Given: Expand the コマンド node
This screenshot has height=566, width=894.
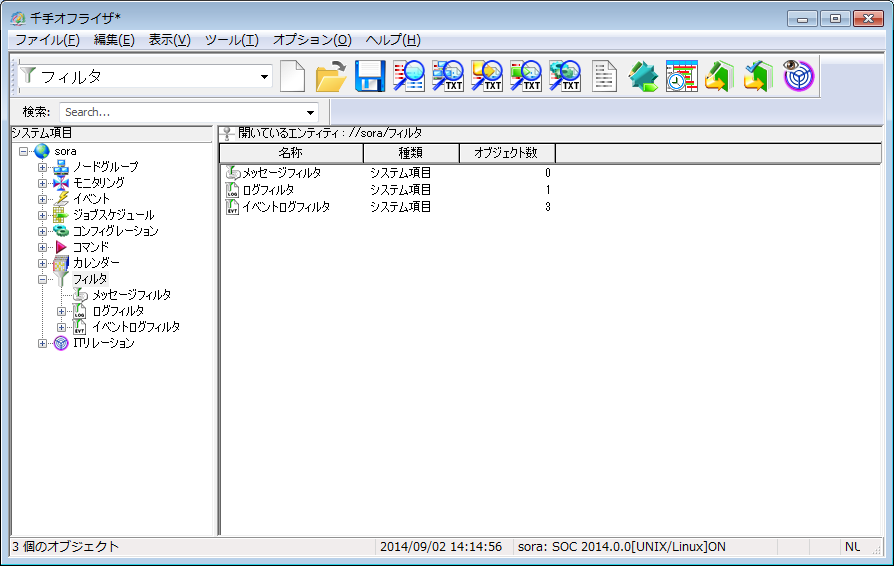Looking at the screenshot, I should (x=42, y=247).
